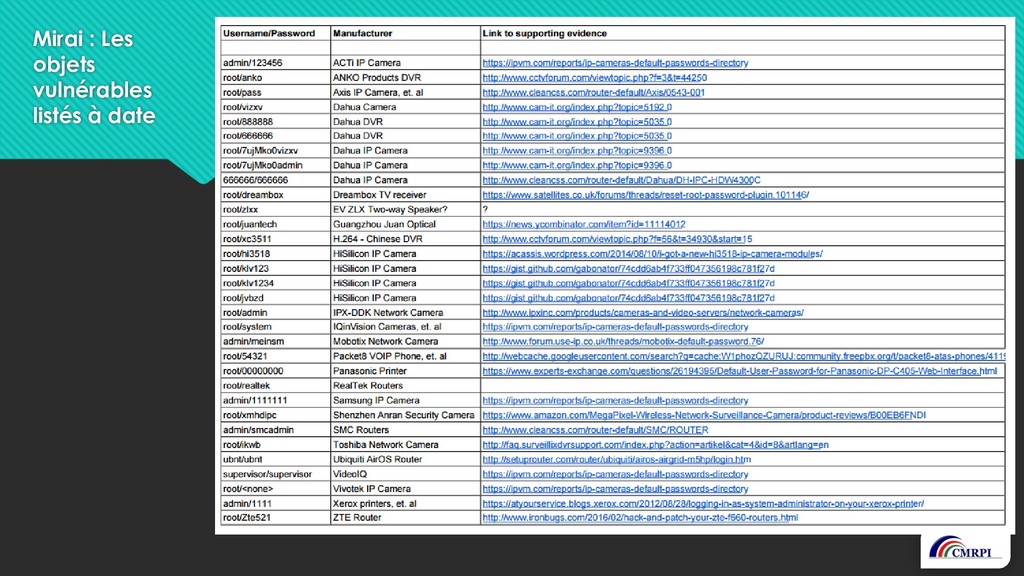Click the CMRPI logo

coord(965,550)
